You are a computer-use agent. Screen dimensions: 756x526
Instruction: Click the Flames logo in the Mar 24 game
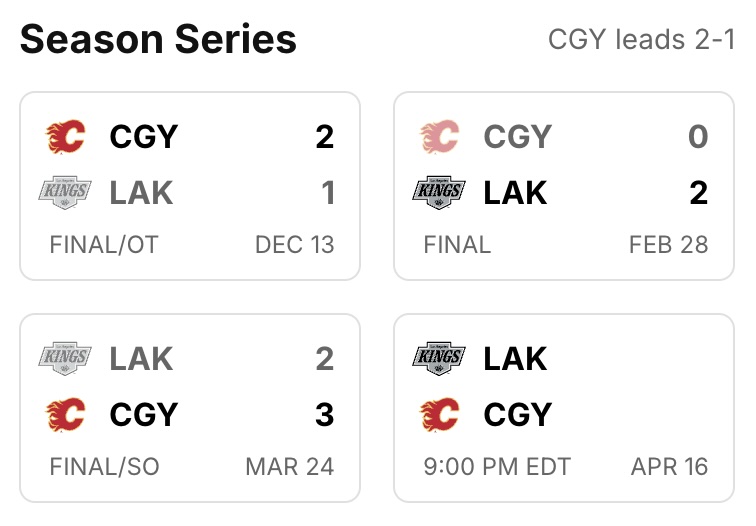66,414
